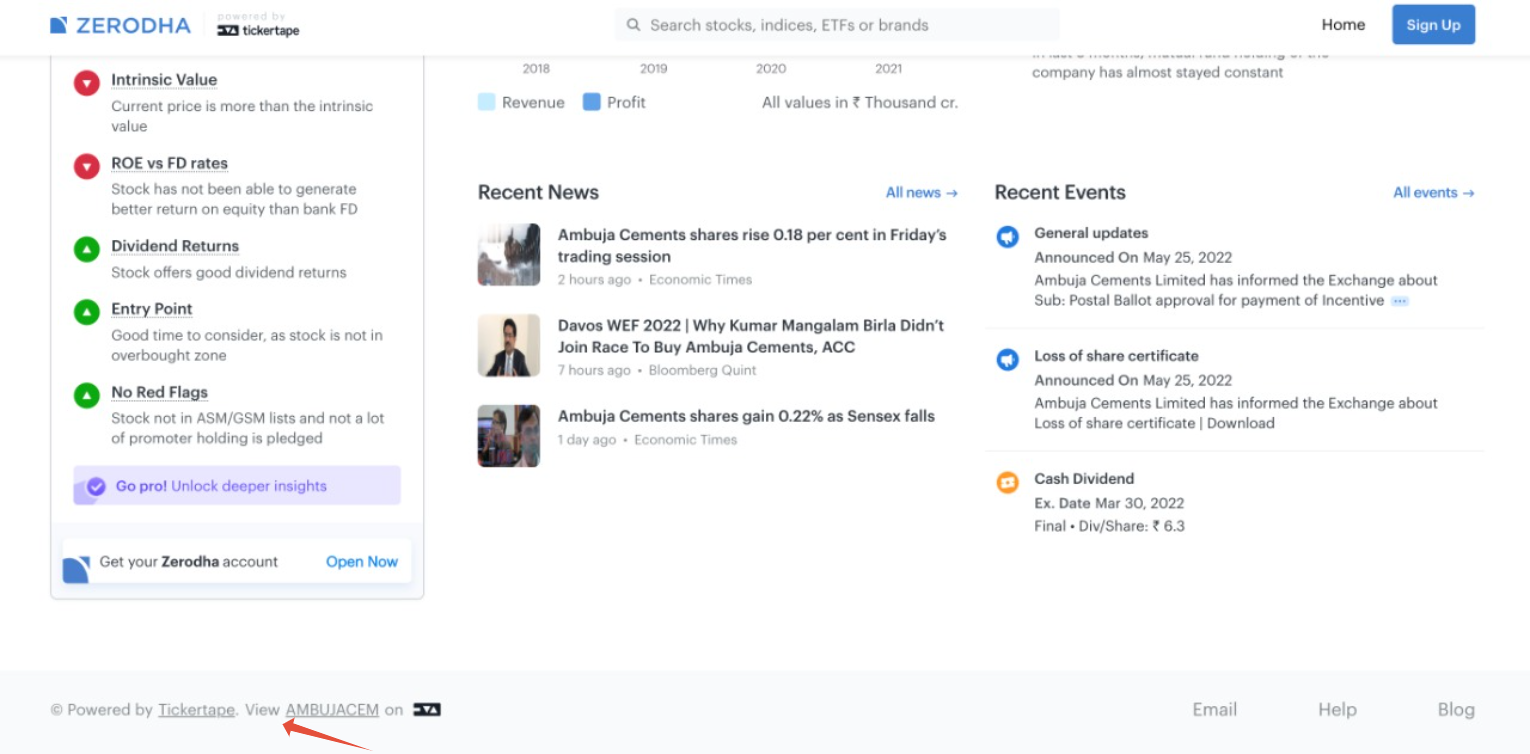Click the General updates megaphone icon
This screenshot has width=1530, height=754.
(1007, 237)
